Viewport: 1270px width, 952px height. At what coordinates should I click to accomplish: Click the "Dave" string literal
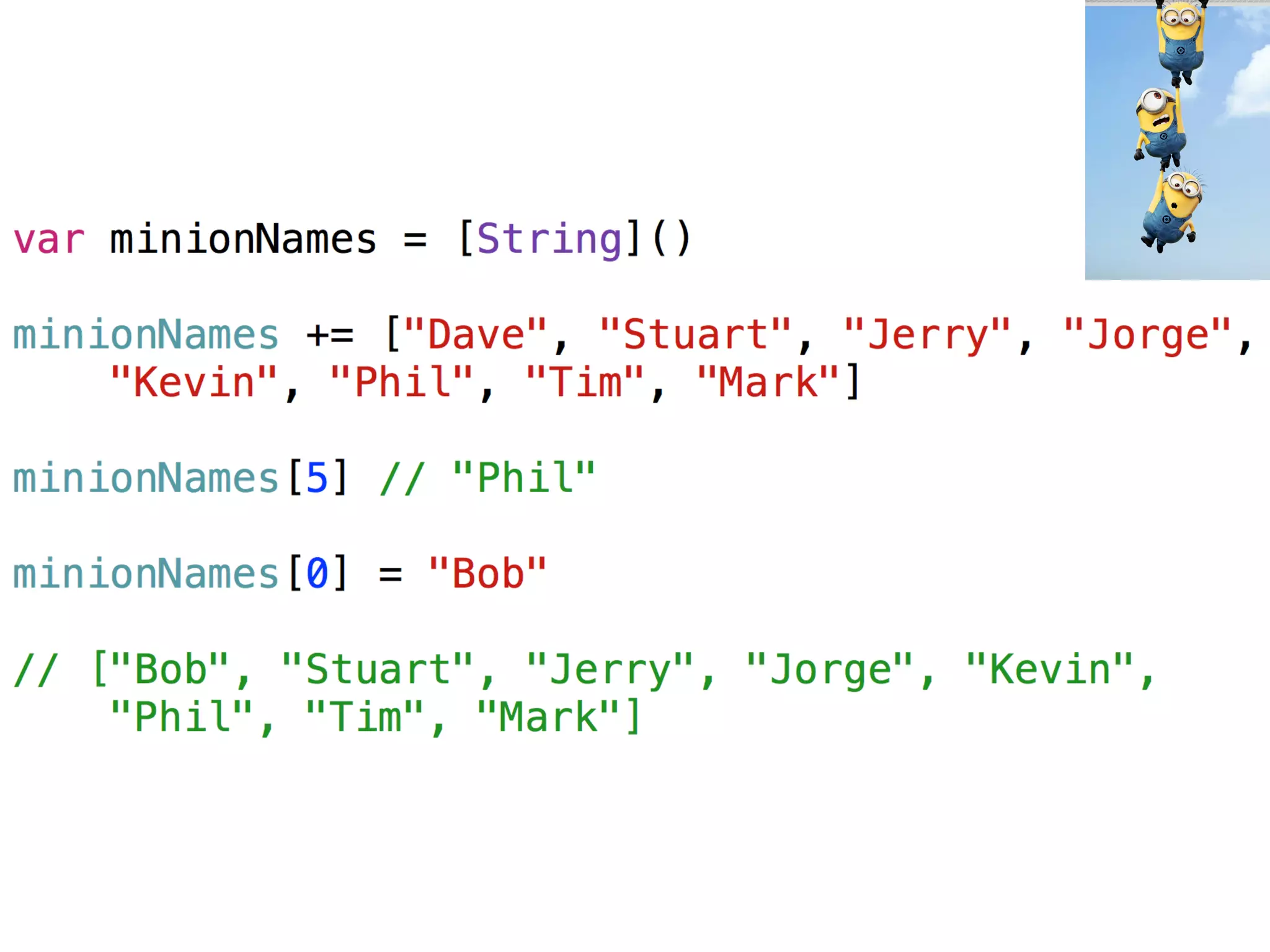pos(476,335)
